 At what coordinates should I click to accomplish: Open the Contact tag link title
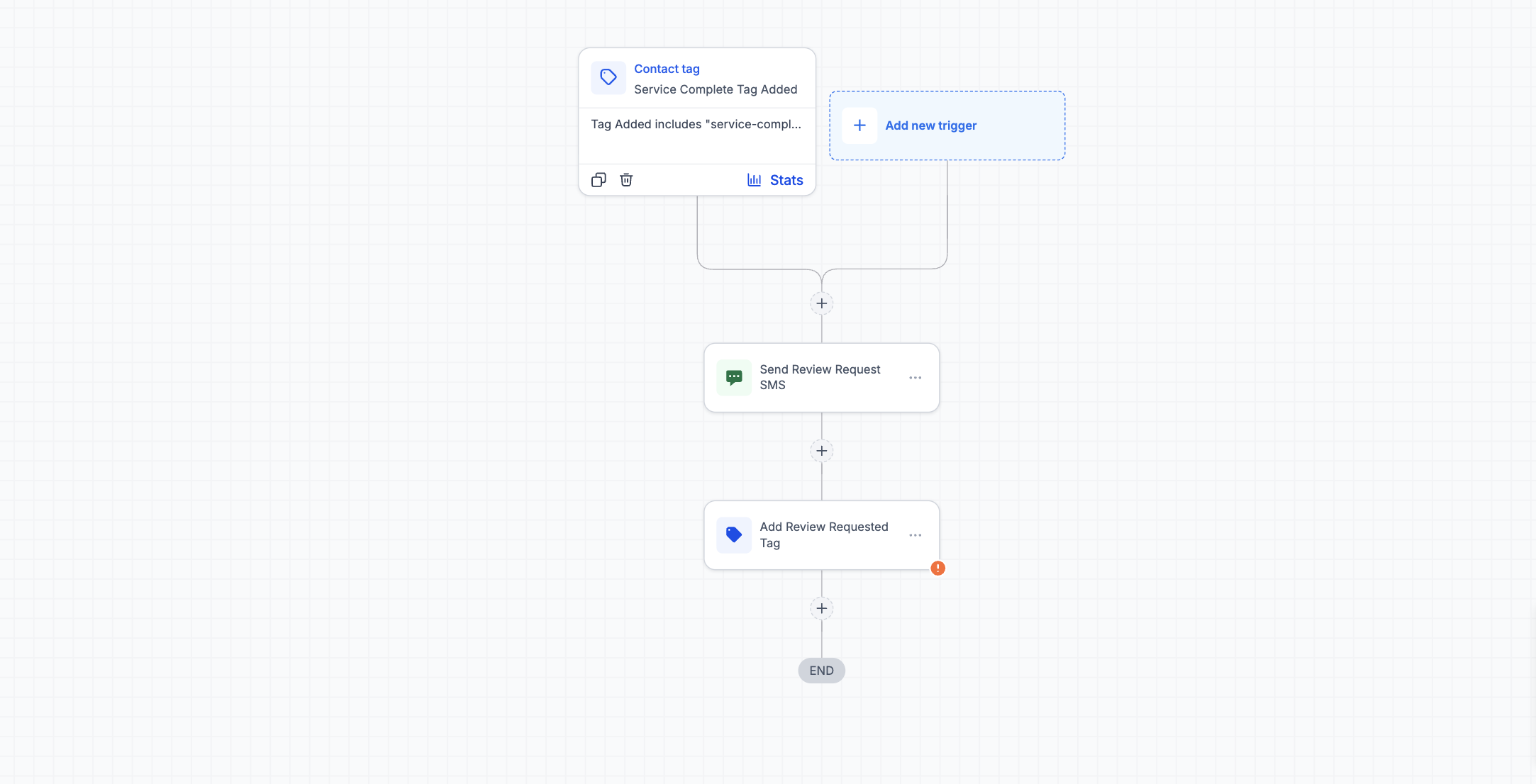(667, 69)
